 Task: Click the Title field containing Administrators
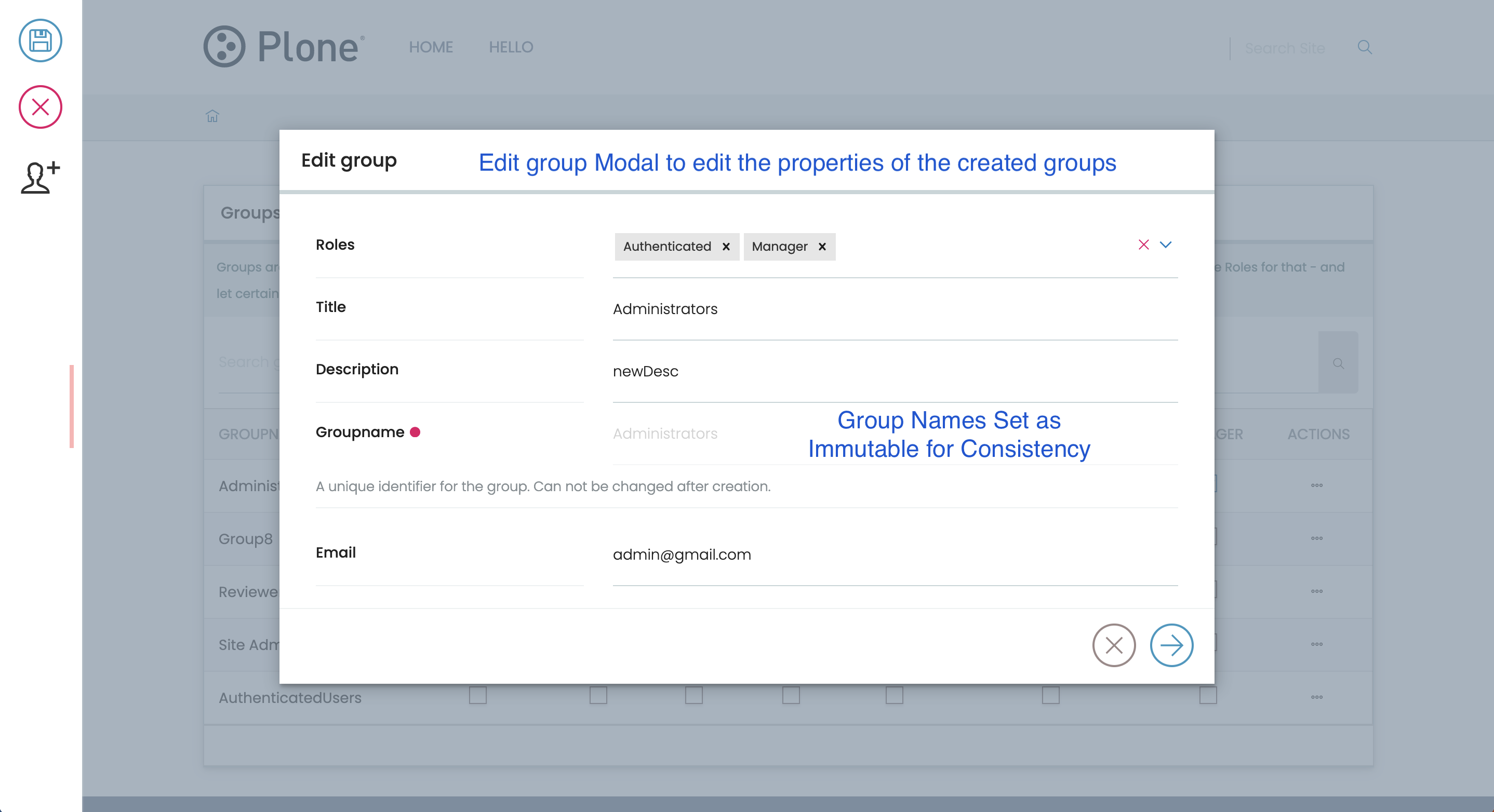pyautogui.click(x=895, y=309)
